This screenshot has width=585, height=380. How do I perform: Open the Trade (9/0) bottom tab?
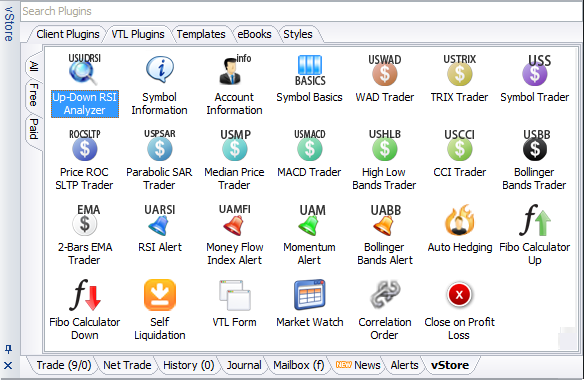[x=63, y=365]
